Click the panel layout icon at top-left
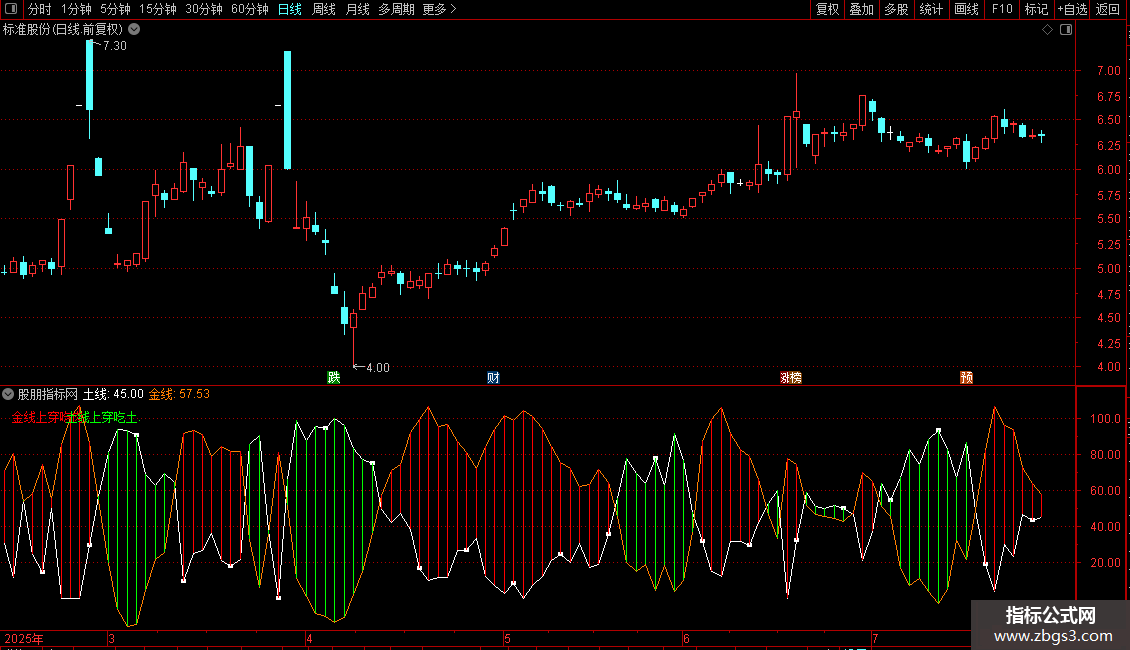This screenshot has height=650, width=1130. click(11, 9)
